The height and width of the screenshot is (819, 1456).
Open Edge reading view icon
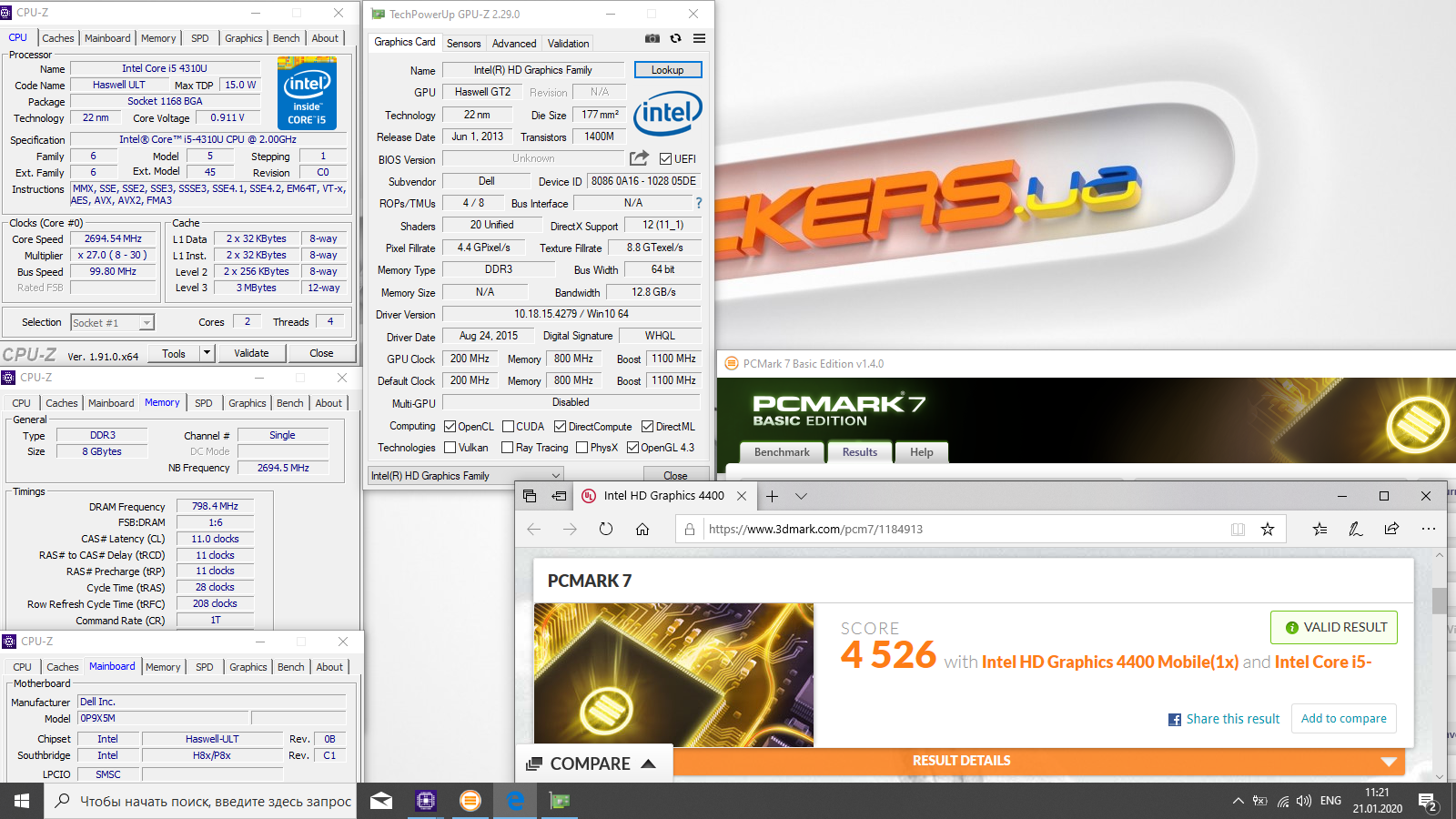pyautogui.click(x=1238, y=529)
